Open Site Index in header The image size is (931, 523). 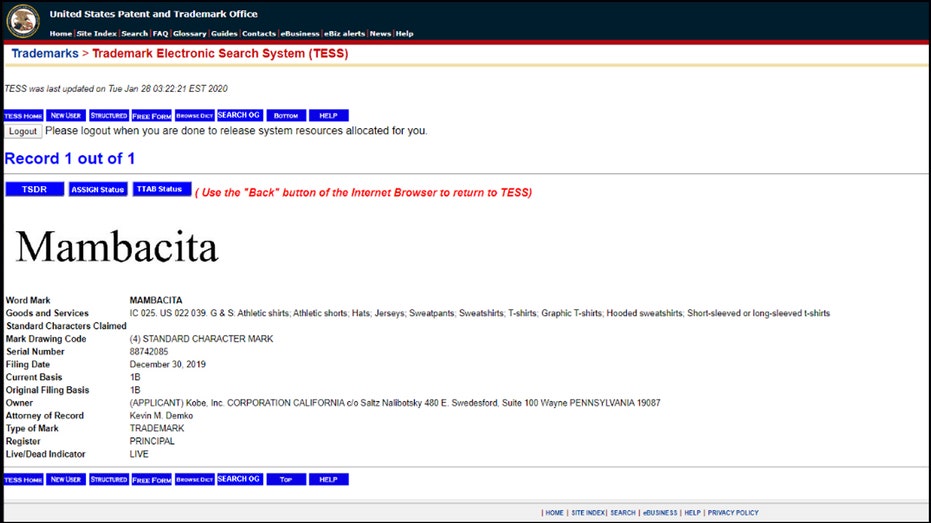(96, 34)
